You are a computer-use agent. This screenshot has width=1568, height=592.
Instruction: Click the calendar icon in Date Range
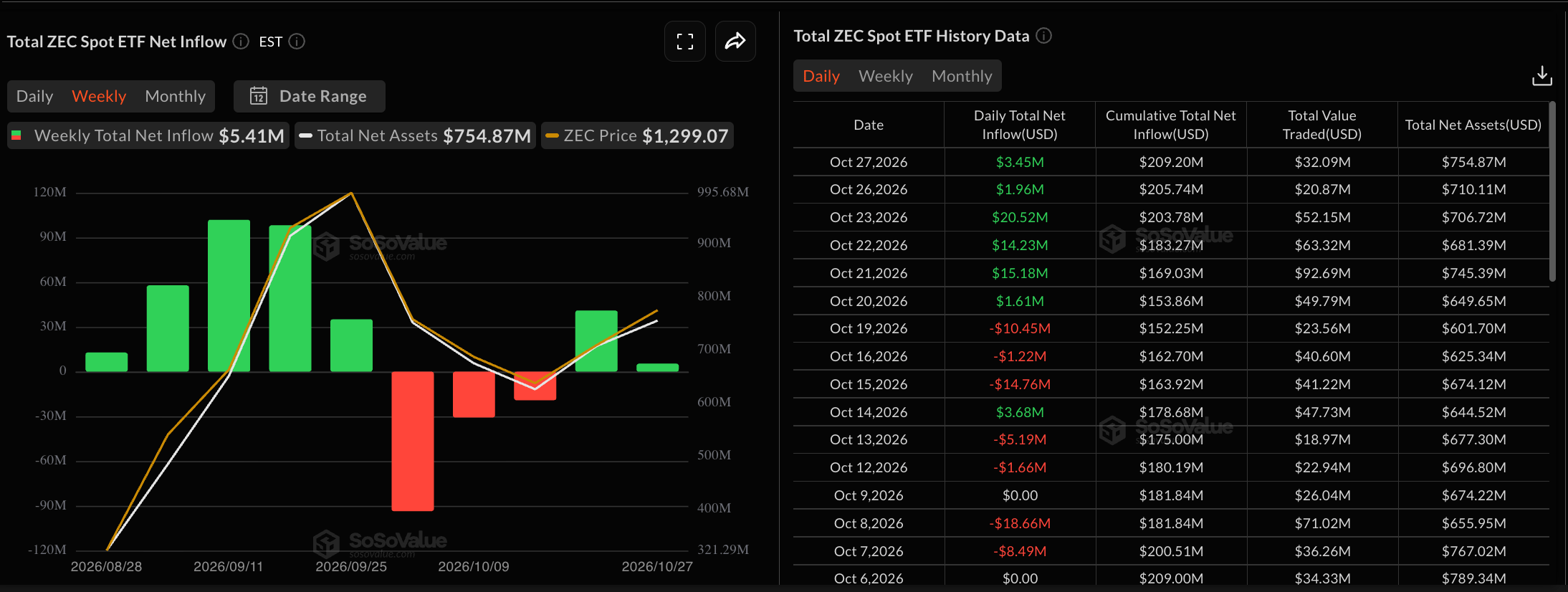259,96
